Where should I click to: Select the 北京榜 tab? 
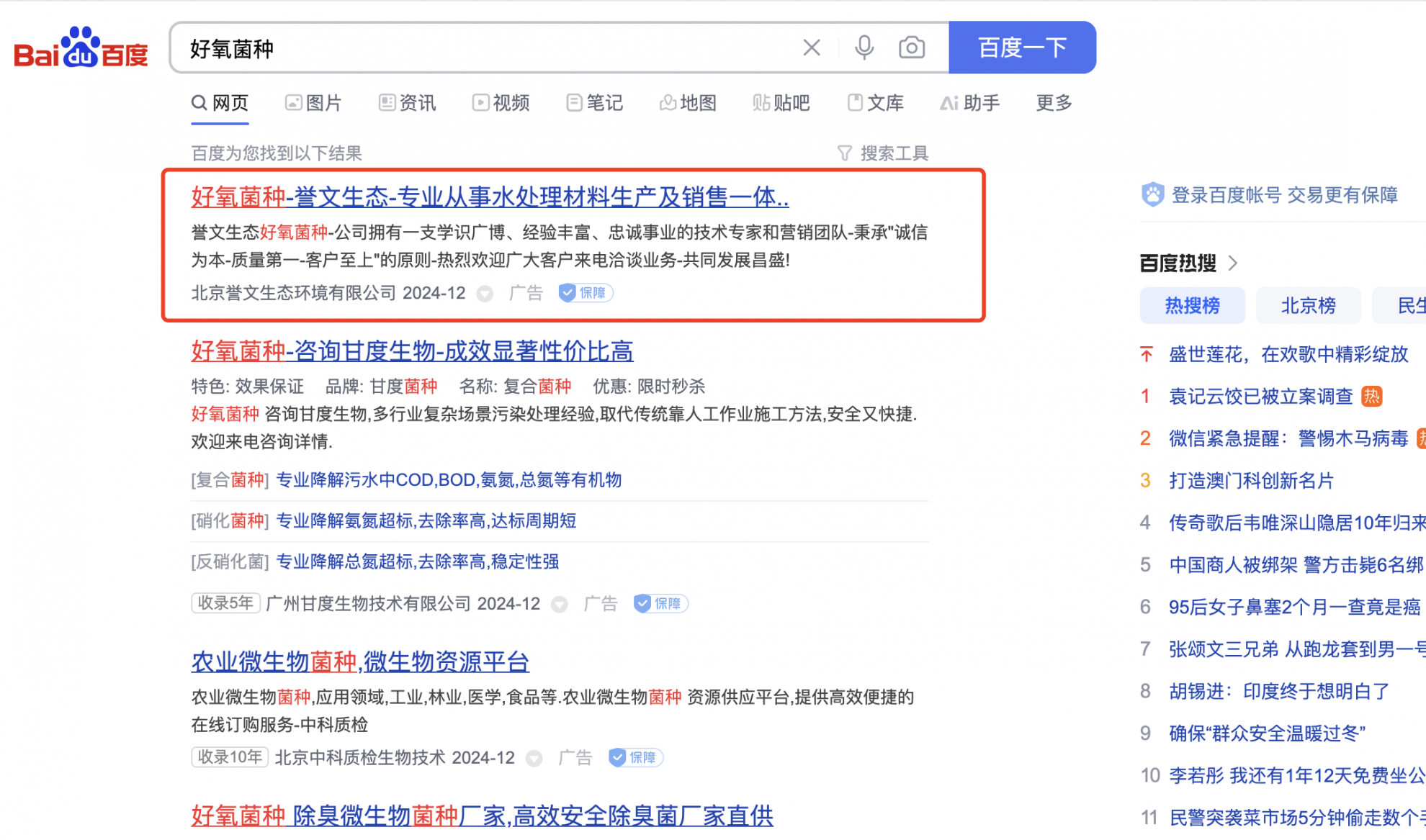pyautogui.click(x=1308, y=306)
